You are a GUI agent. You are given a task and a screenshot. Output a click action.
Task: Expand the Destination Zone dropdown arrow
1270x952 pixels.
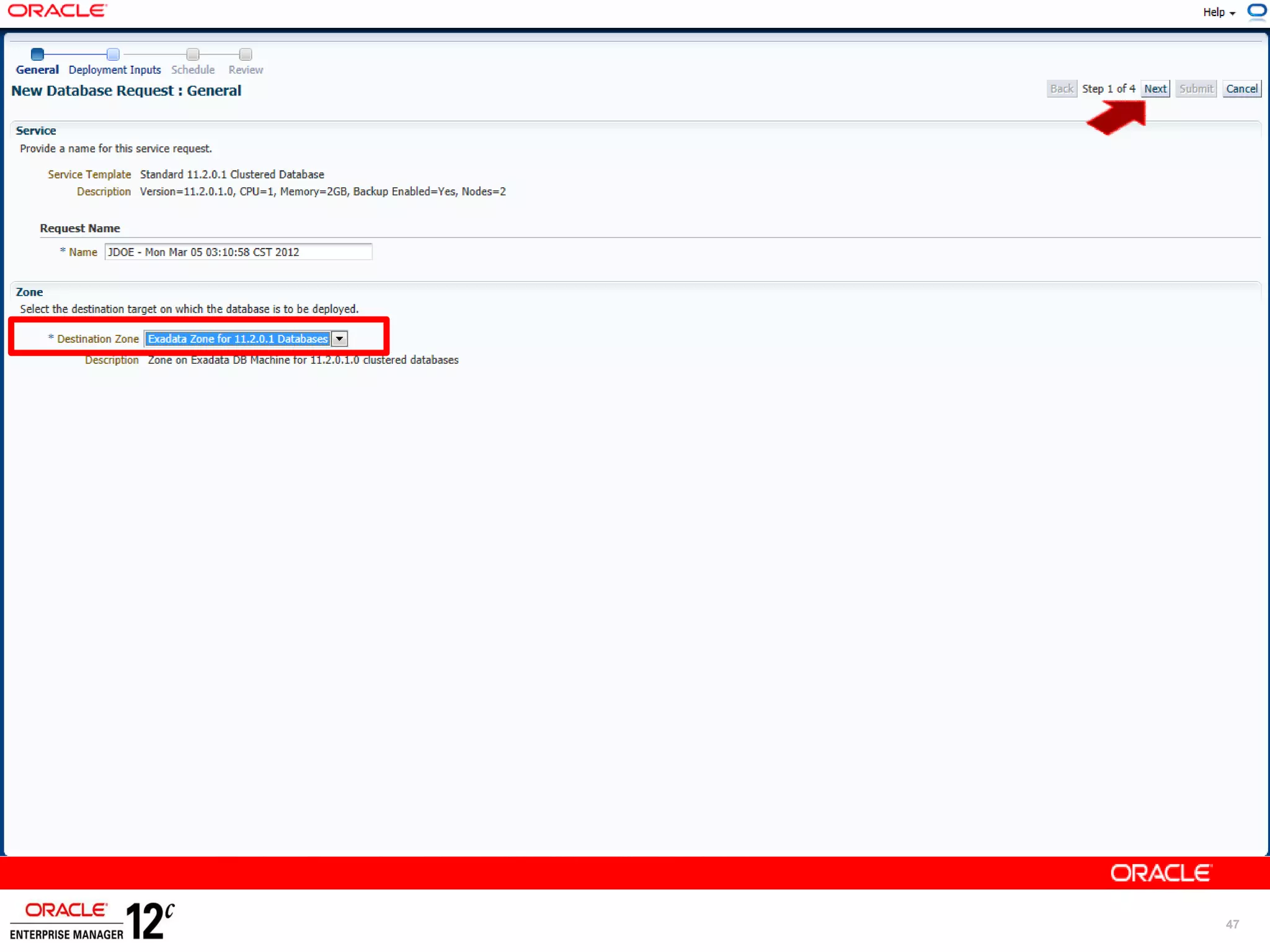[x=339, y=339]
